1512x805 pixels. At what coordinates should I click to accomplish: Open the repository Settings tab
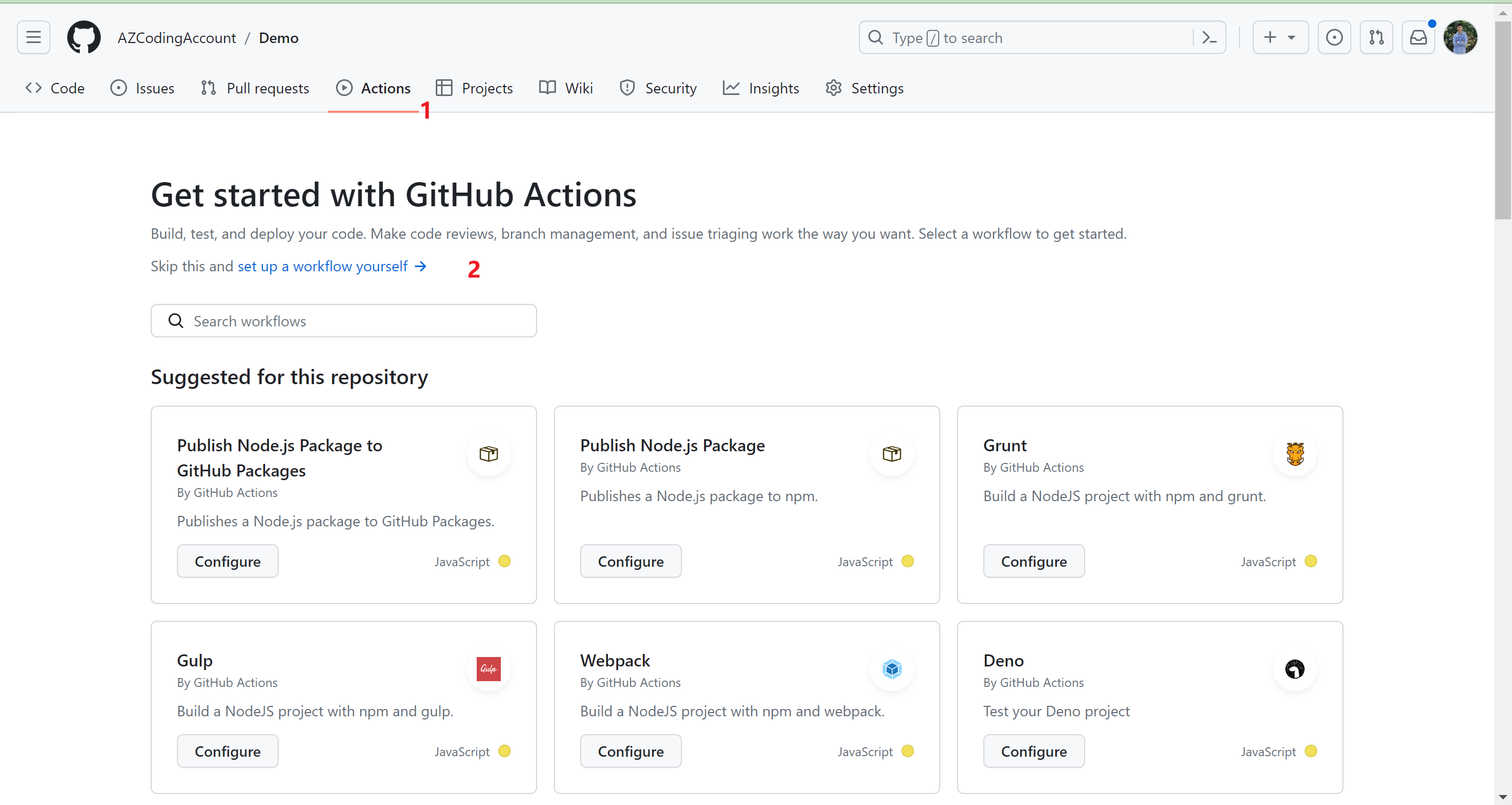click(864, 88)
